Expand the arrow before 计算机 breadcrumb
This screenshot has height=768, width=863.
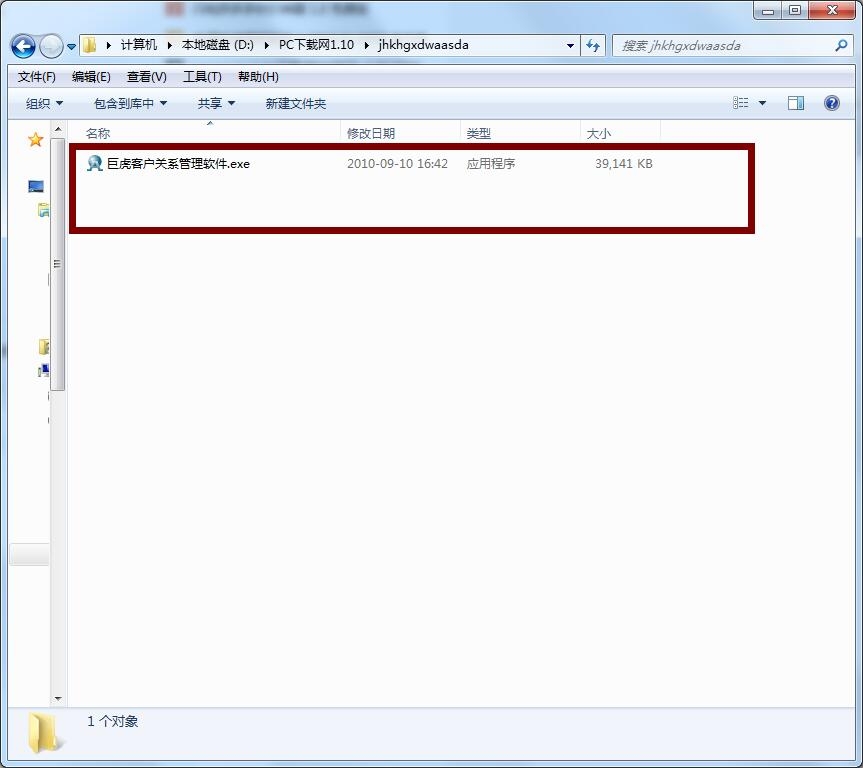tap(108, 45)
